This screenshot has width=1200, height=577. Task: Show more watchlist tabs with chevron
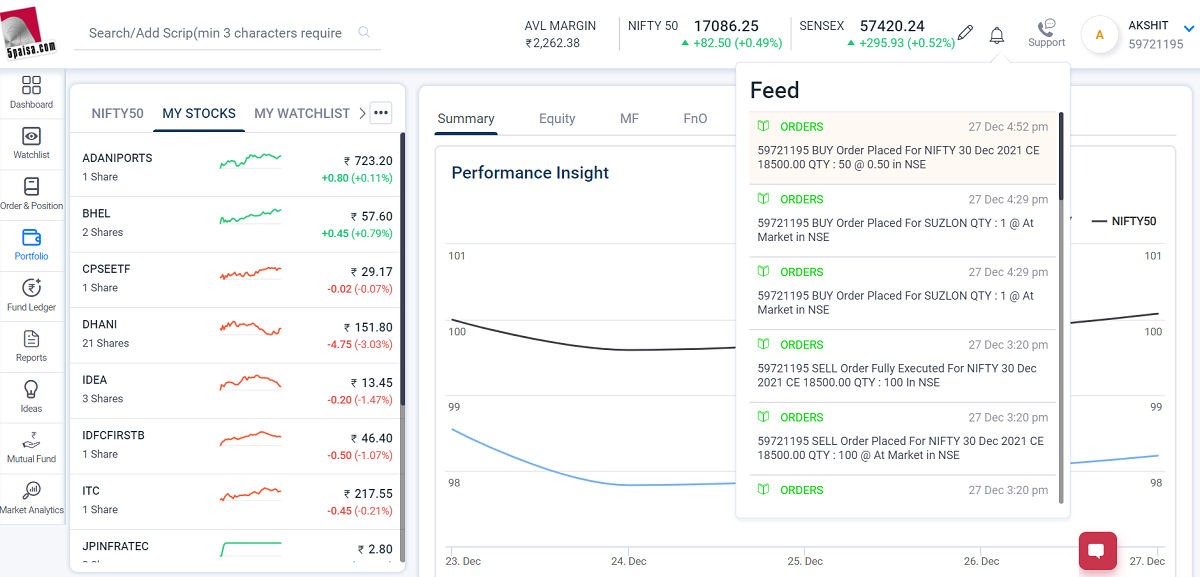361,113
